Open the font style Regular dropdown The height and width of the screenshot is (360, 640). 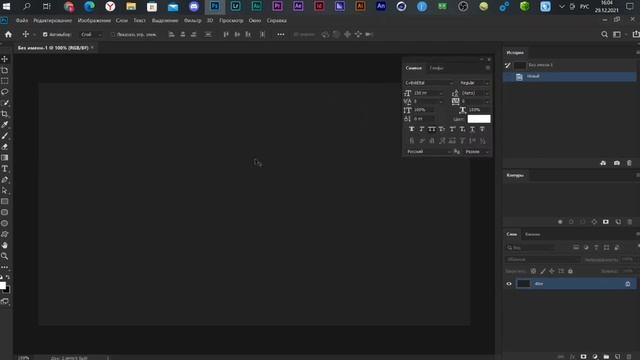(x=474, y=83)
